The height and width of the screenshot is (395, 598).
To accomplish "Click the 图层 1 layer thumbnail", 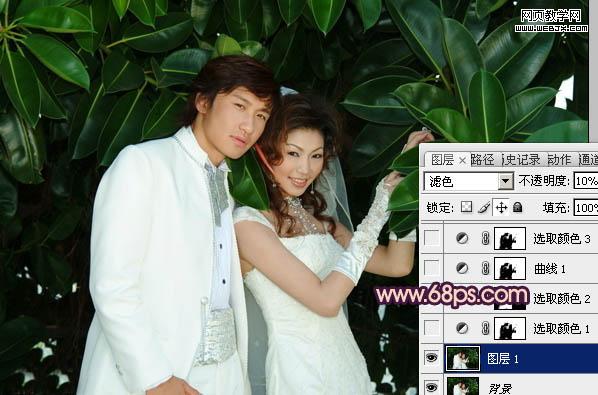I will [x=463, y=358].
